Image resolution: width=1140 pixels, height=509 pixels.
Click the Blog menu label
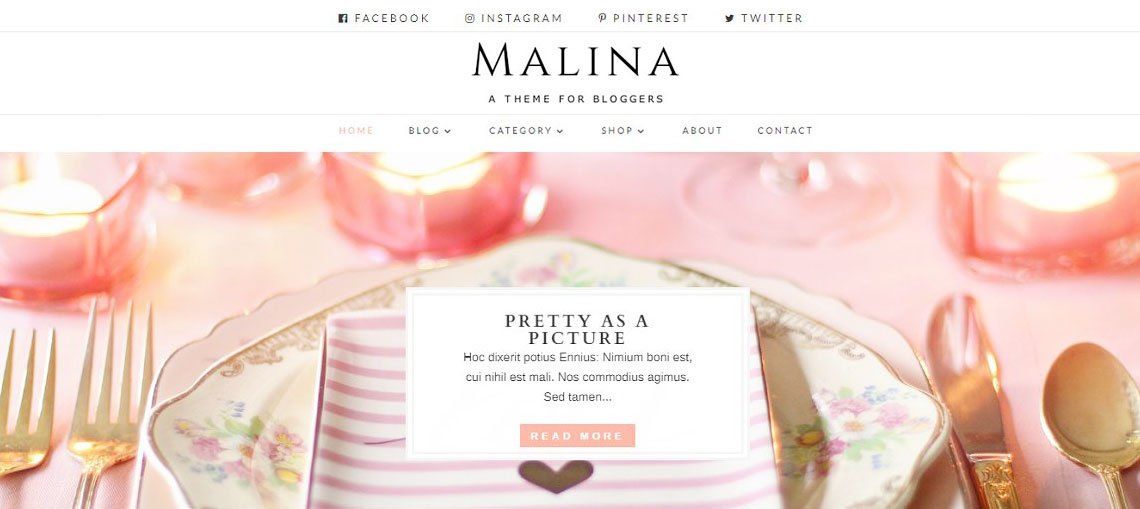tap(424, 131)
